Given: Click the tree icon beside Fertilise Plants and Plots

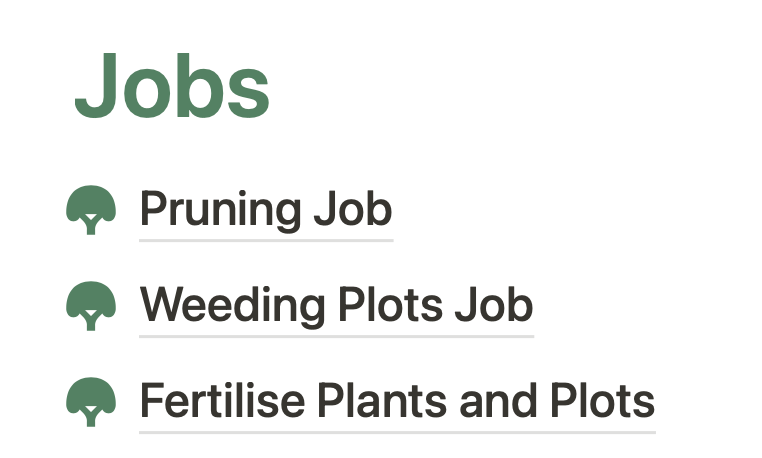Looking at the screenshot, I should [91, 402].
